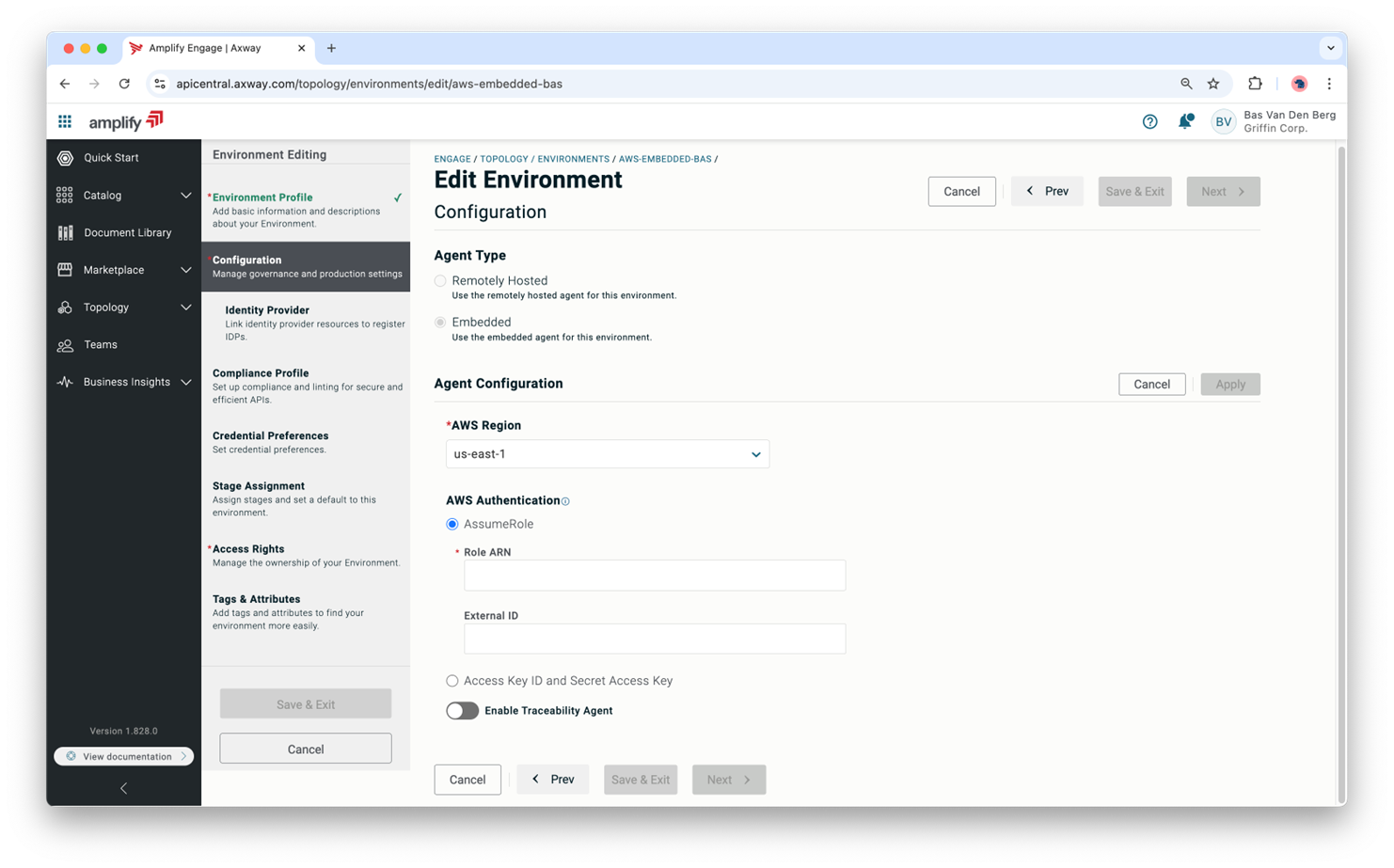Click the Teams sidebar icon
Screen dimensions: 1394x868
point(65,345)
